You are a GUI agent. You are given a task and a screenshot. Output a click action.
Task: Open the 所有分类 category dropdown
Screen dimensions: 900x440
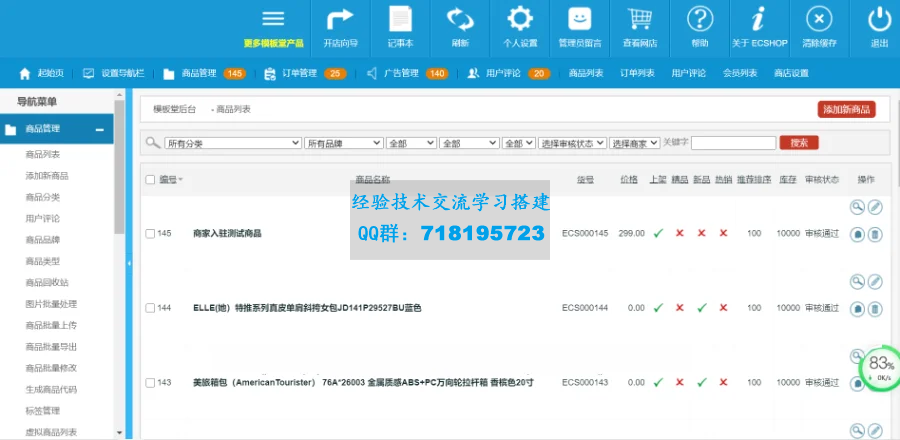pyautogui.click(x=233, y=144)
